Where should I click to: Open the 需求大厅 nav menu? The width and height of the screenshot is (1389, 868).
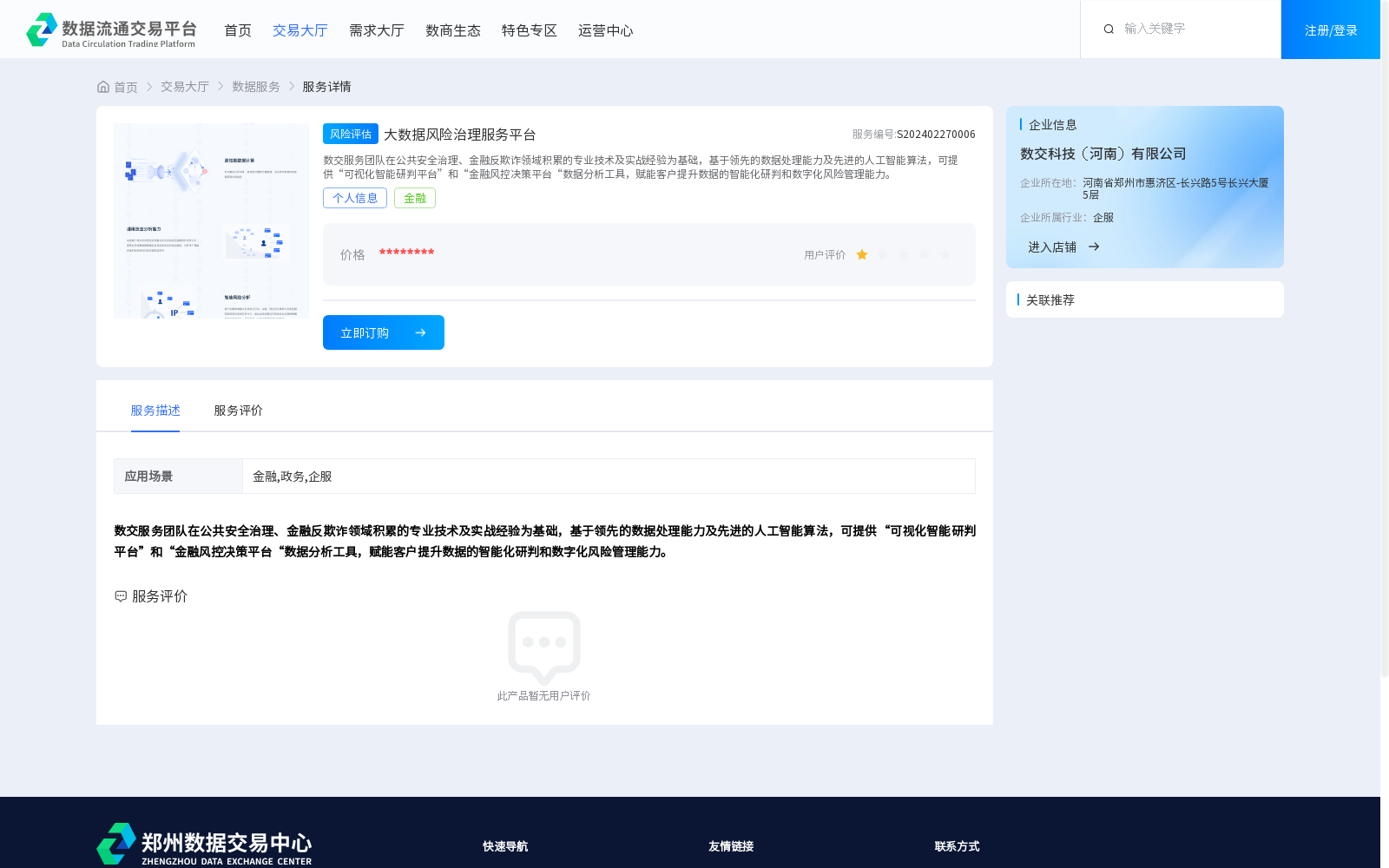tap(377, 30)
